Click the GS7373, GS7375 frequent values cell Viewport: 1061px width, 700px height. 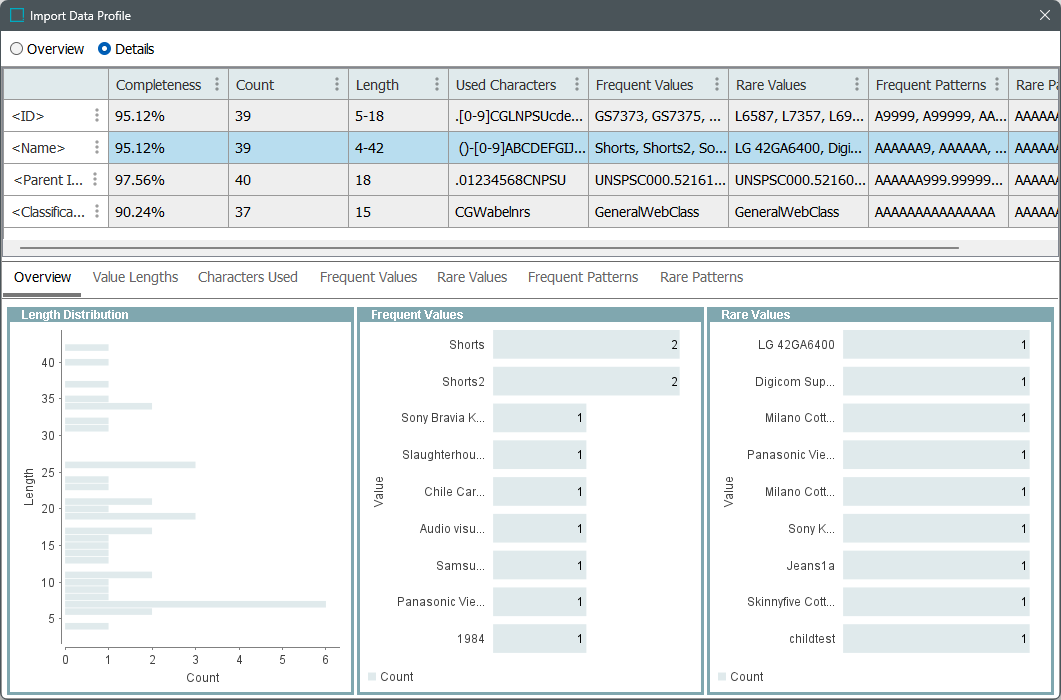coord(658,116)
